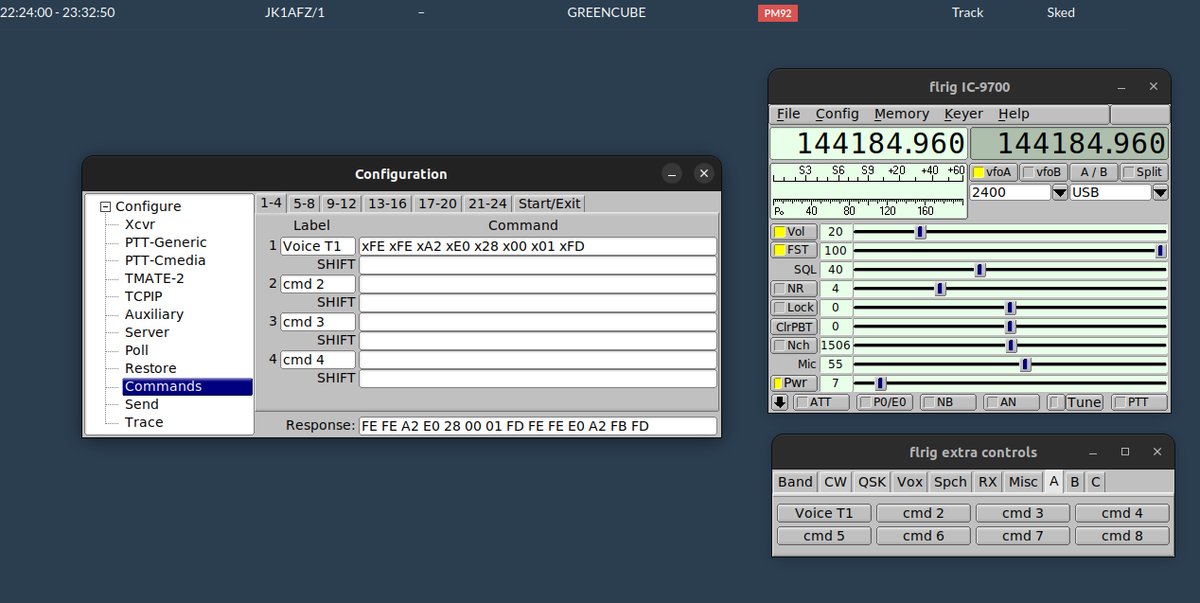The height and width of the screenshot is (603, 1200).
Task: Open Restore settings page
Action: point(150,368)
